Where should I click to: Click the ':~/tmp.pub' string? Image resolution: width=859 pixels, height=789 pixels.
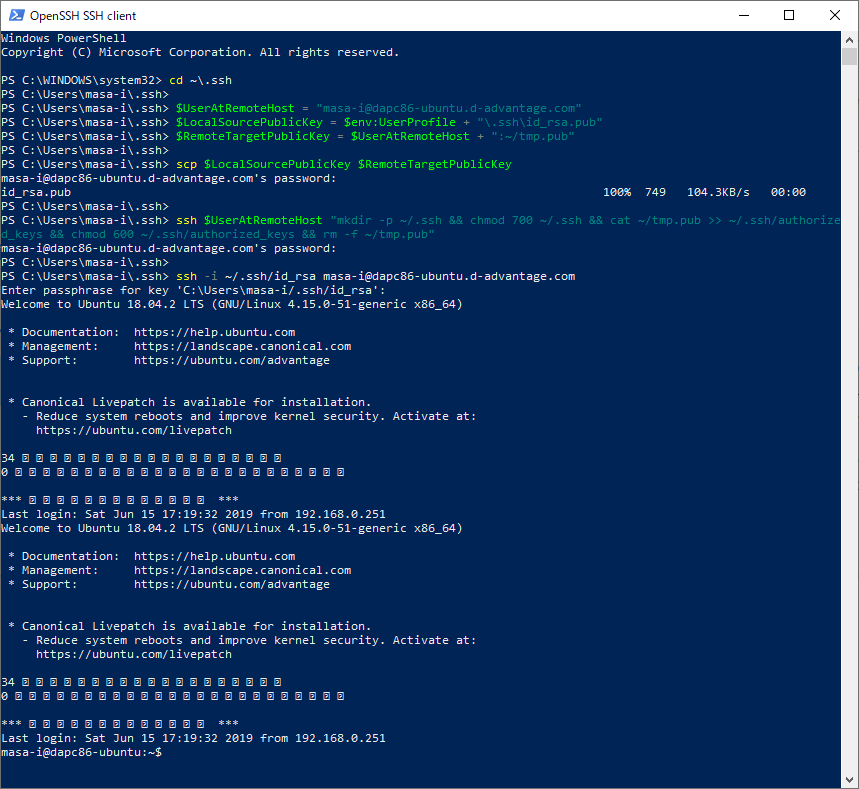[x=532, y=136]
